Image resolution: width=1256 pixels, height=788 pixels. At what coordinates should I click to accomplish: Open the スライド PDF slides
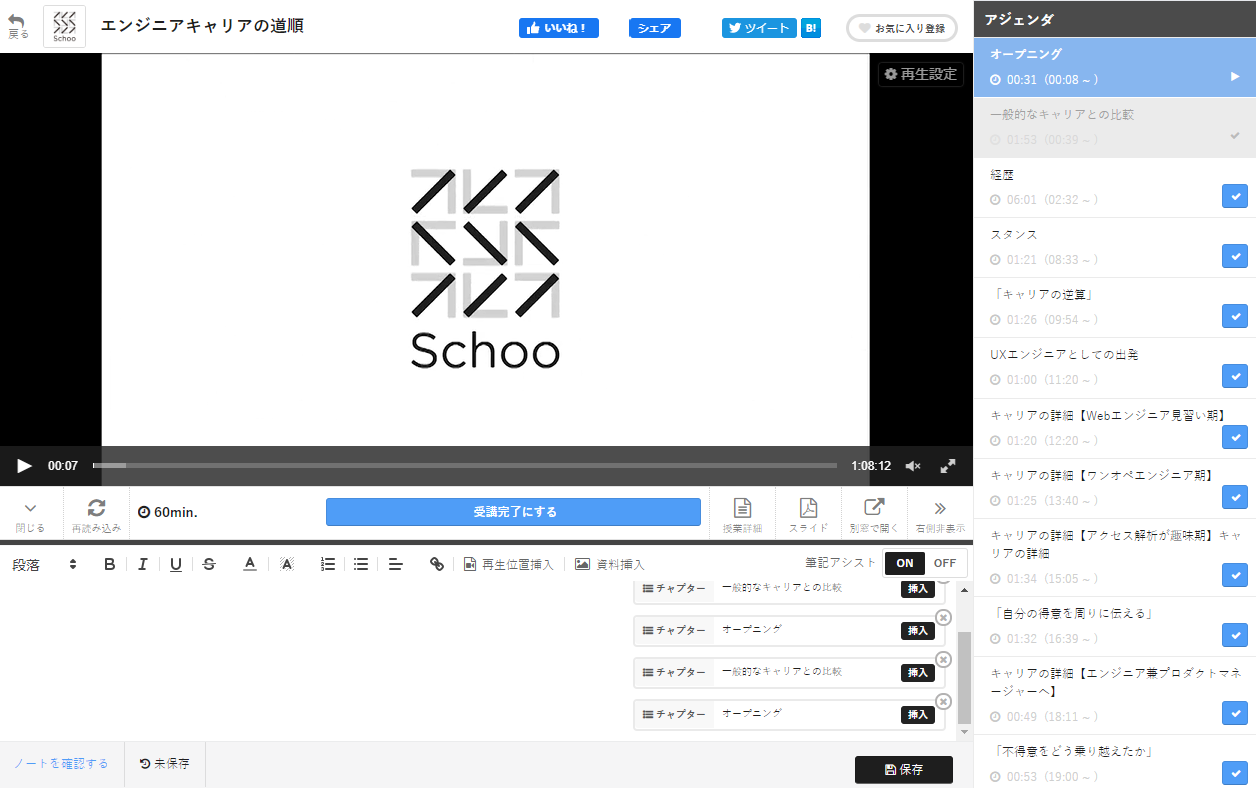(808, 515)
